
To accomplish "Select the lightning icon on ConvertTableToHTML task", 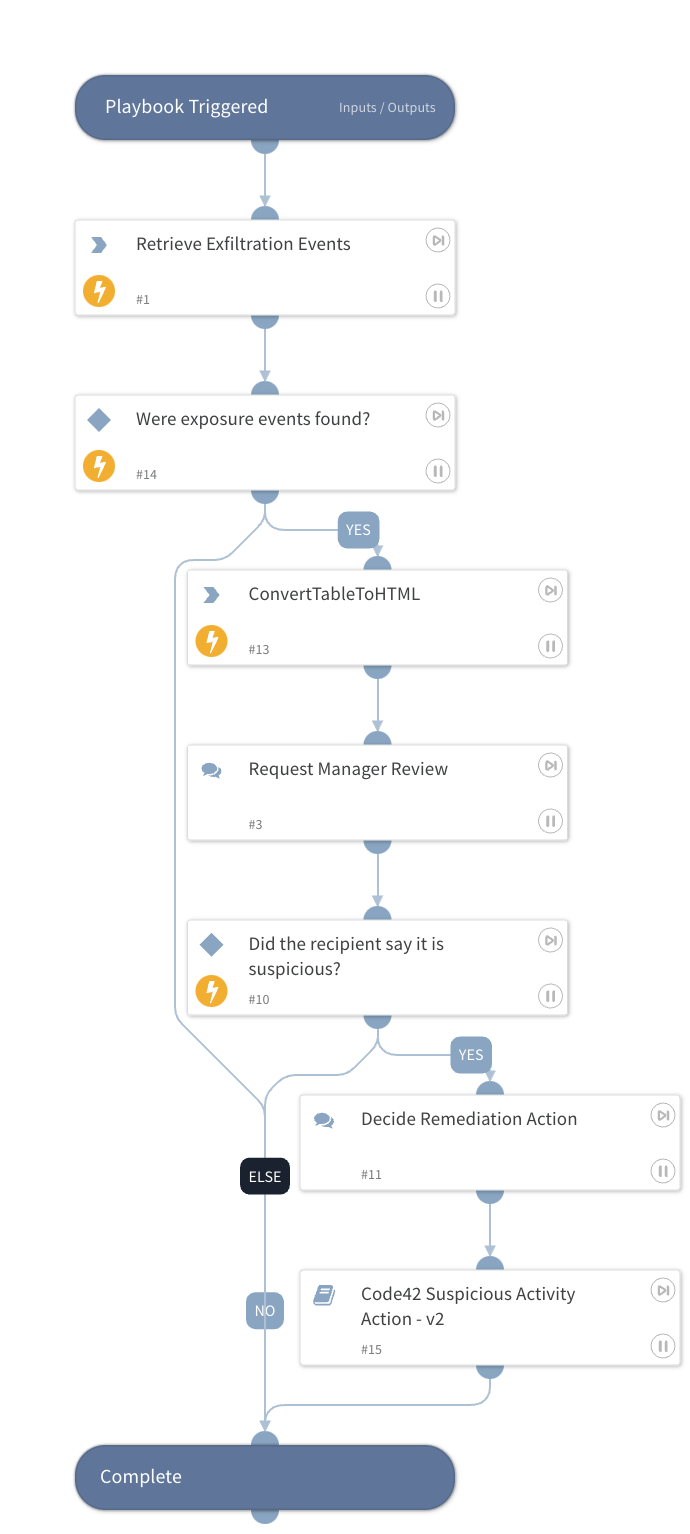I will (x=211, y=641).
